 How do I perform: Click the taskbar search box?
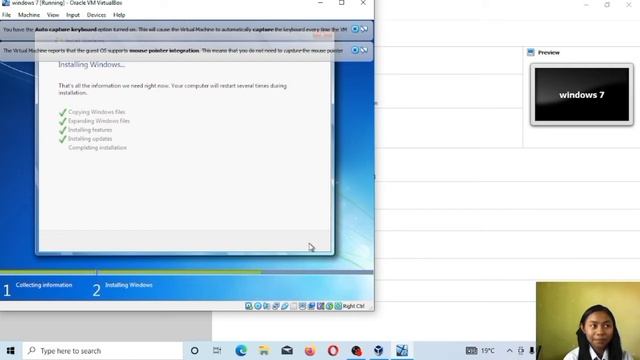point(102,351)
